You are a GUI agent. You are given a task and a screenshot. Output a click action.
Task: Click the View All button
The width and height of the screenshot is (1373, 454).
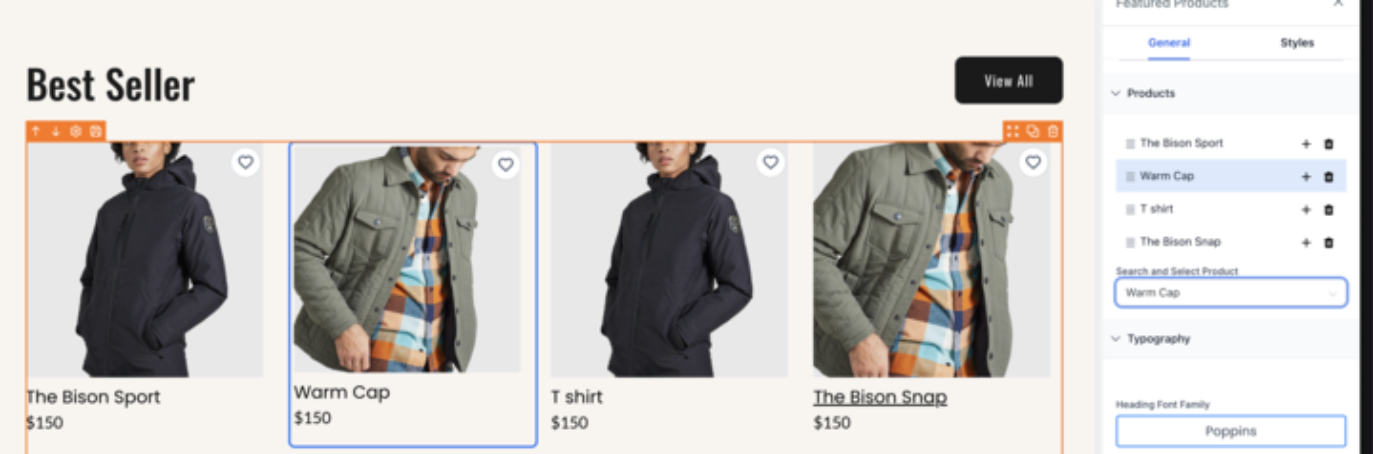tap(1009, 80)
